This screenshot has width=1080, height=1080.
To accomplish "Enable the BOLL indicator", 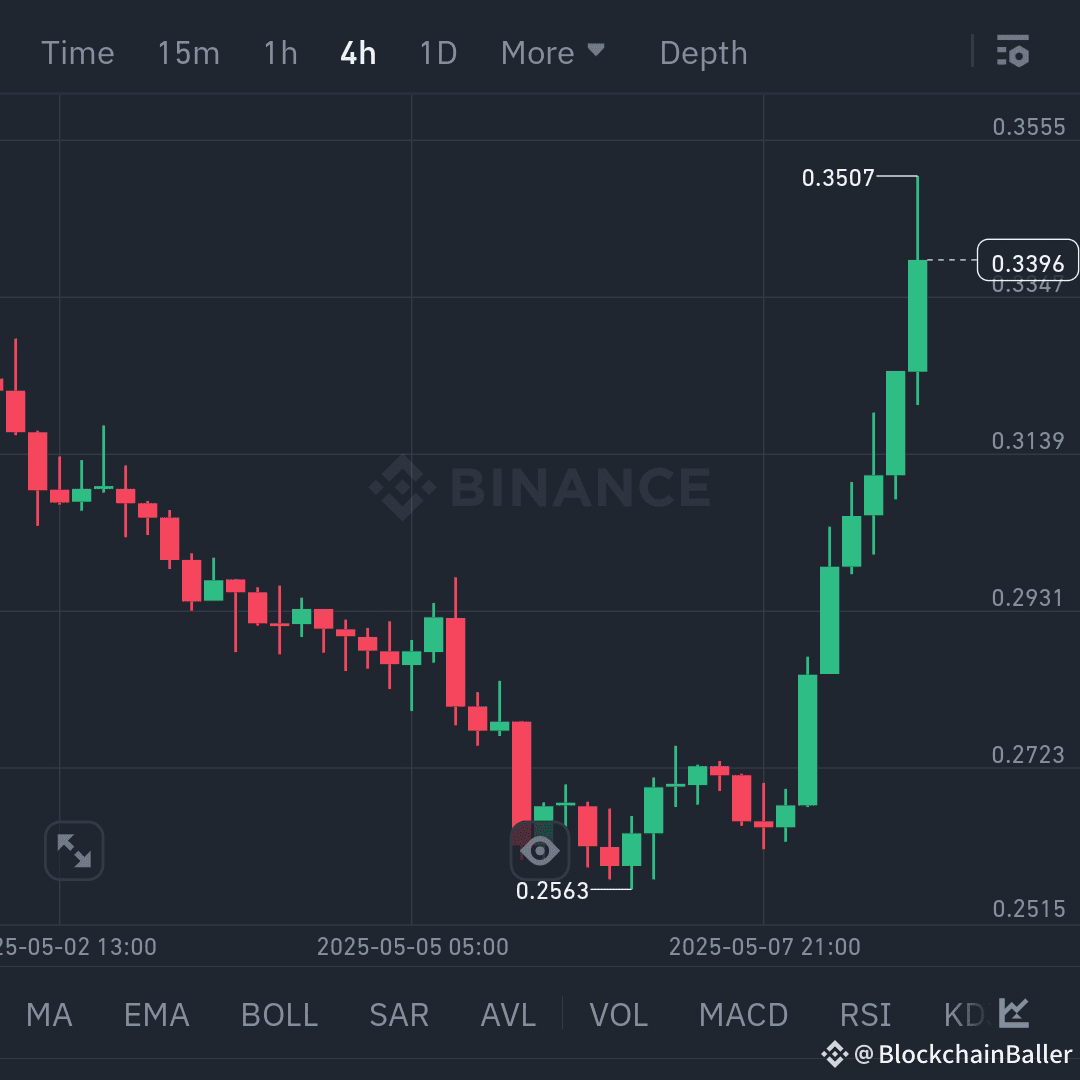I will (279, 1014).
